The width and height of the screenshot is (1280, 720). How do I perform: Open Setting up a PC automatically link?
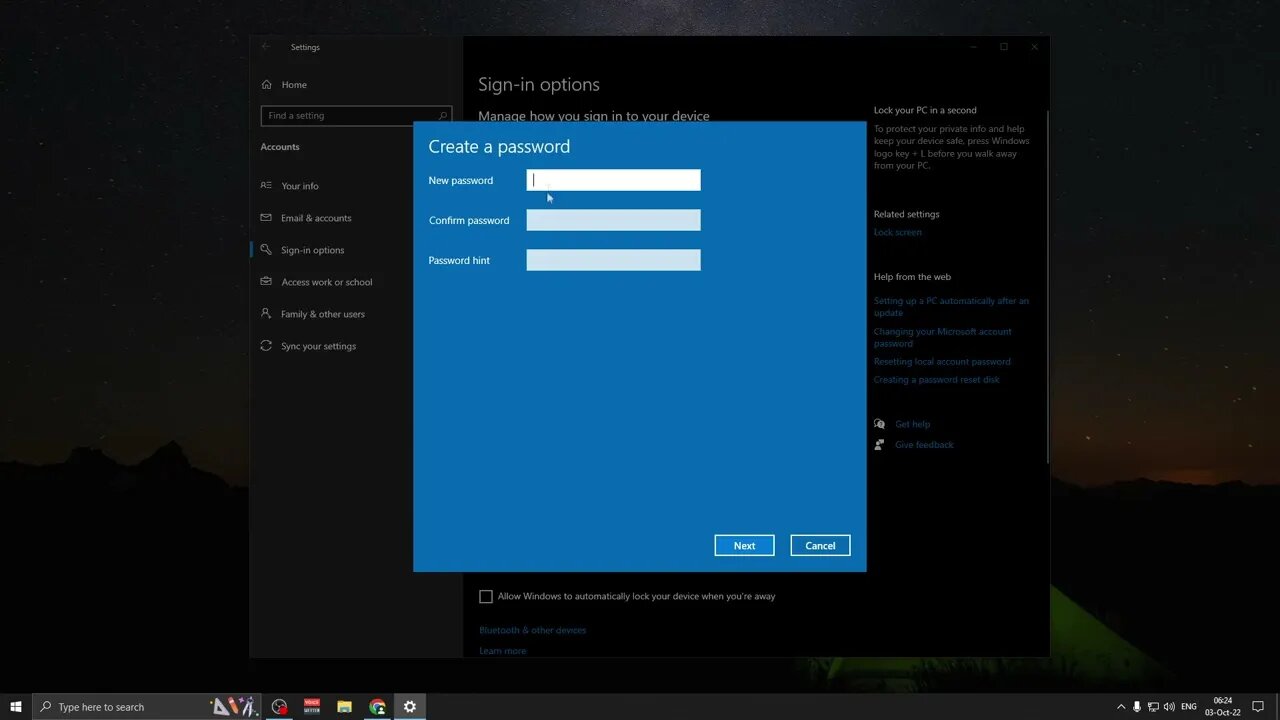pyautogui.click(x=951, y=306)
